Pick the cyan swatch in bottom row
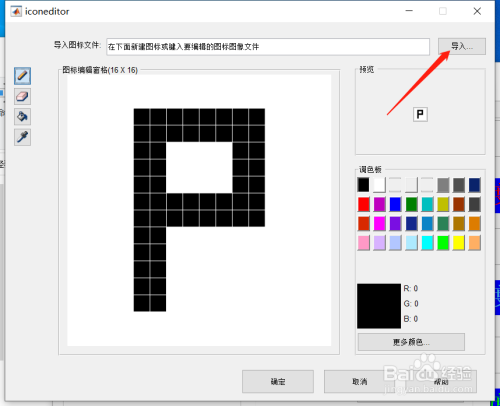500x406 pixels. [x=427, y=243]
